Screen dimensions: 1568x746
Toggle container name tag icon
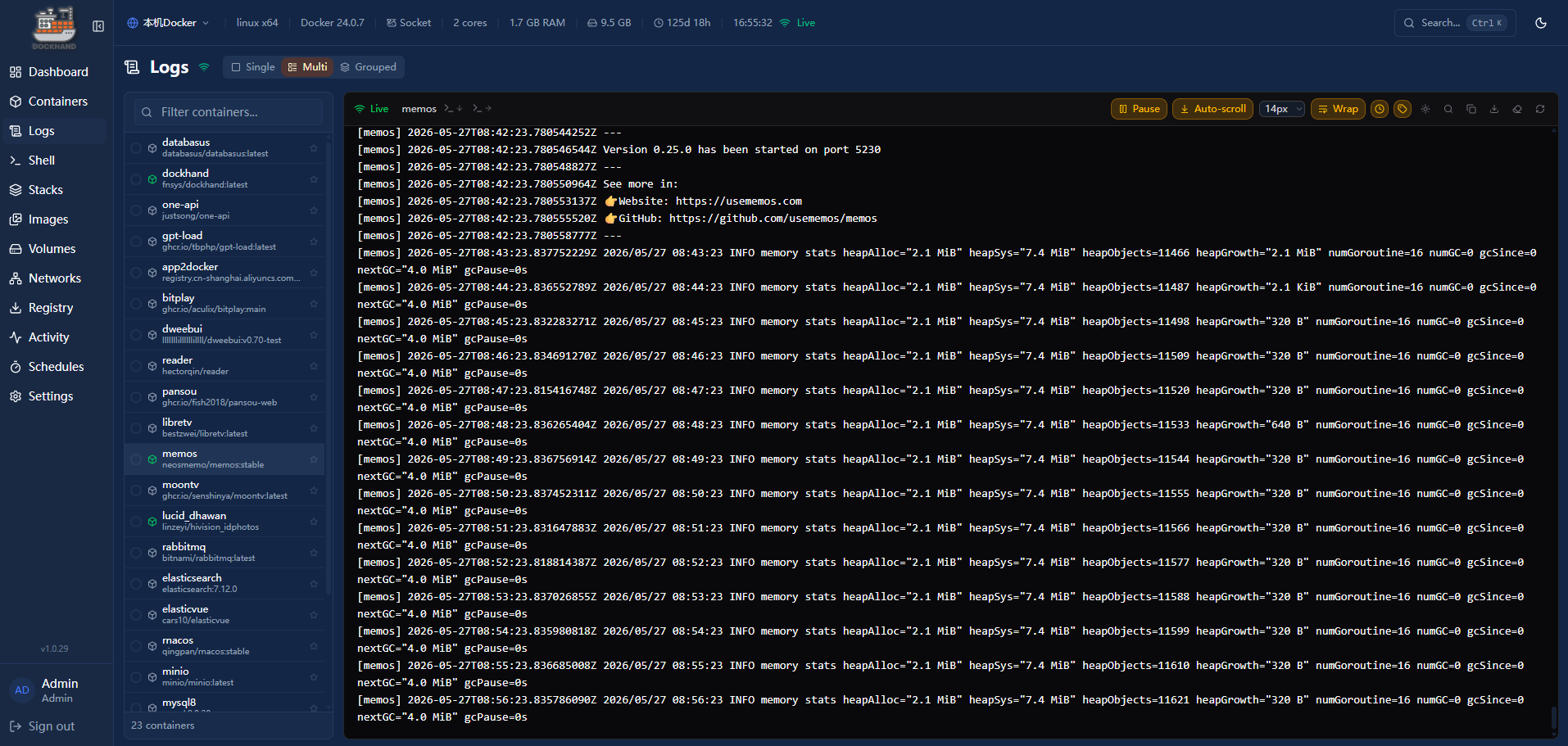1403,109
